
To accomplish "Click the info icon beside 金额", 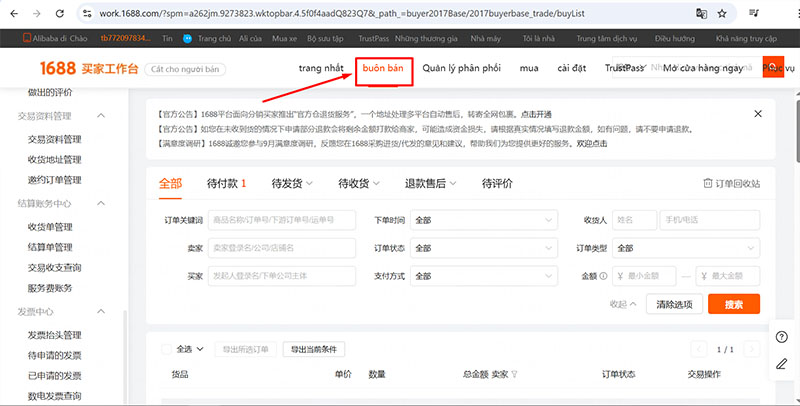I will pos(604,276).
